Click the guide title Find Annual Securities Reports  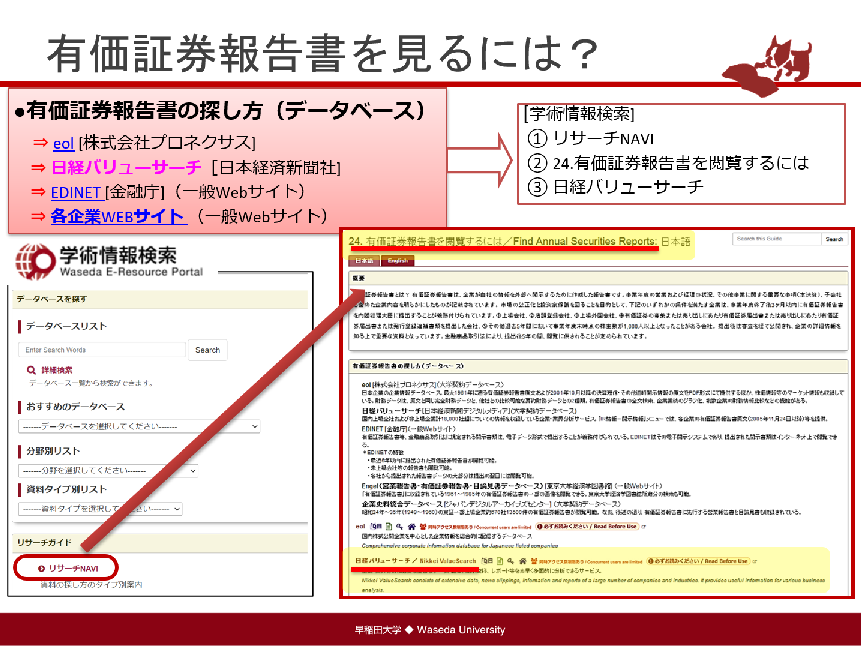pos(585,241)
